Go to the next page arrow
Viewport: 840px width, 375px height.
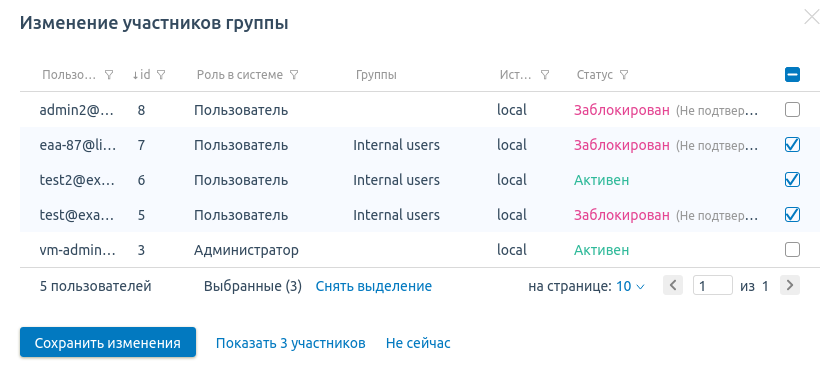pyautogui.click(x=790, y=286)
